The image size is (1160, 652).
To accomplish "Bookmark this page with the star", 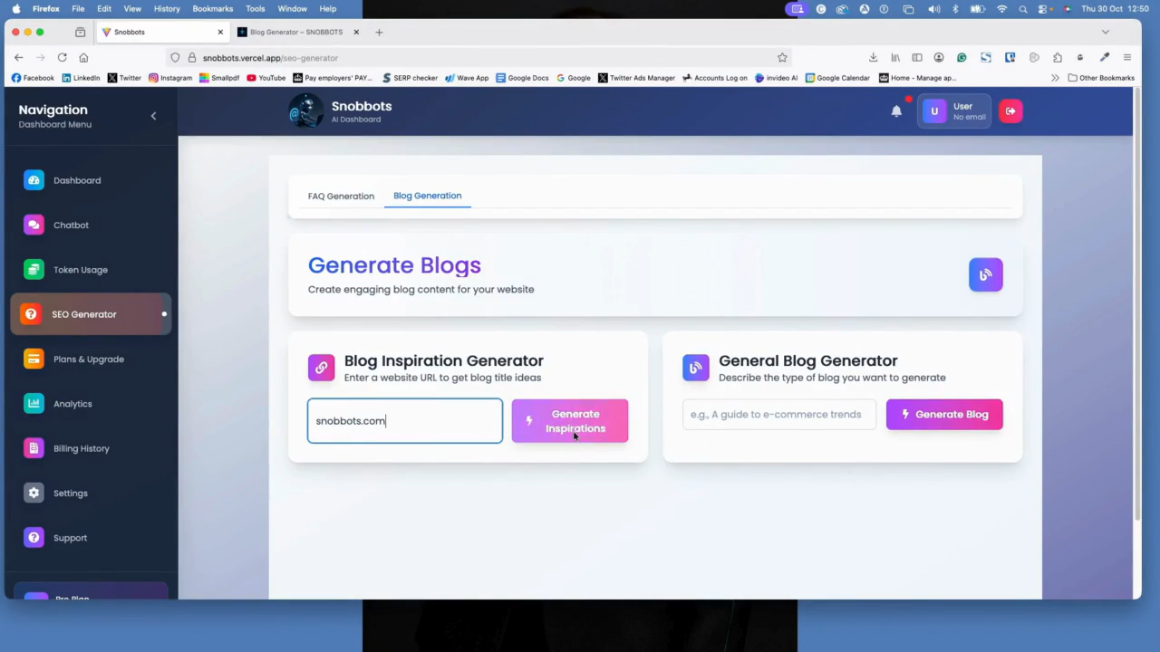I will point(782,58).
